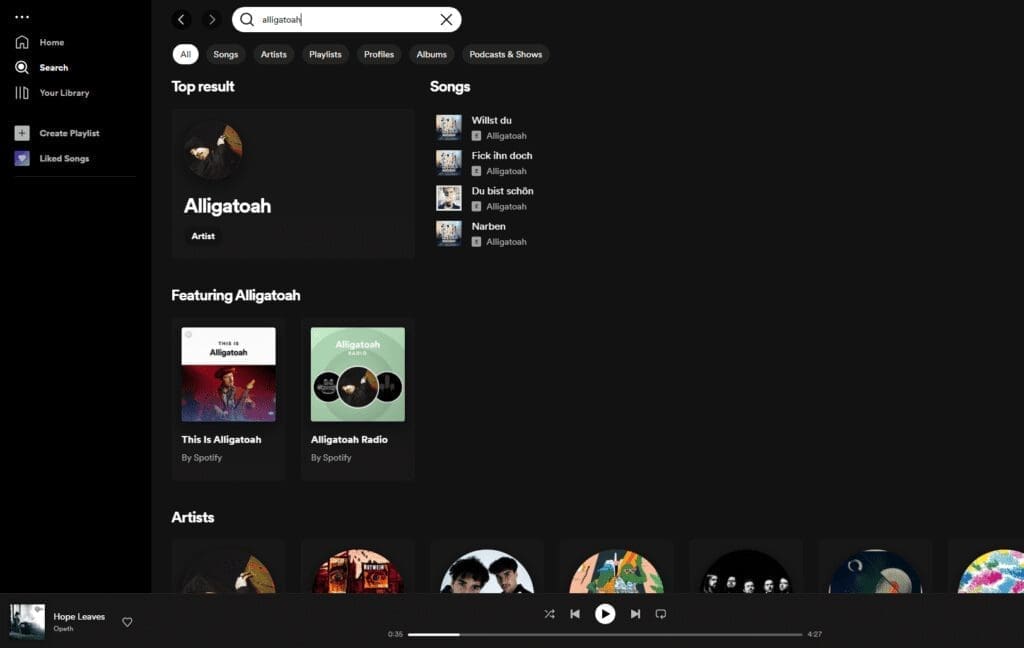1024x648 pixels.
Task: Click the Your Library label
Action: tap(64, 93)
